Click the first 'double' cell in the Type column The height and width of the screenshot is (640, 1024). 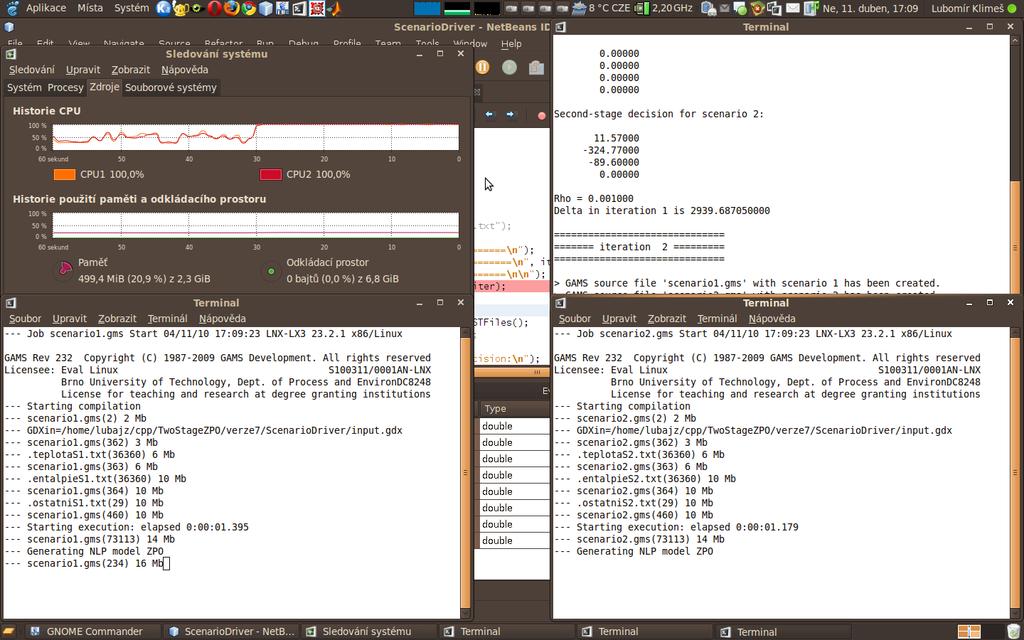(x=515, y=426)
